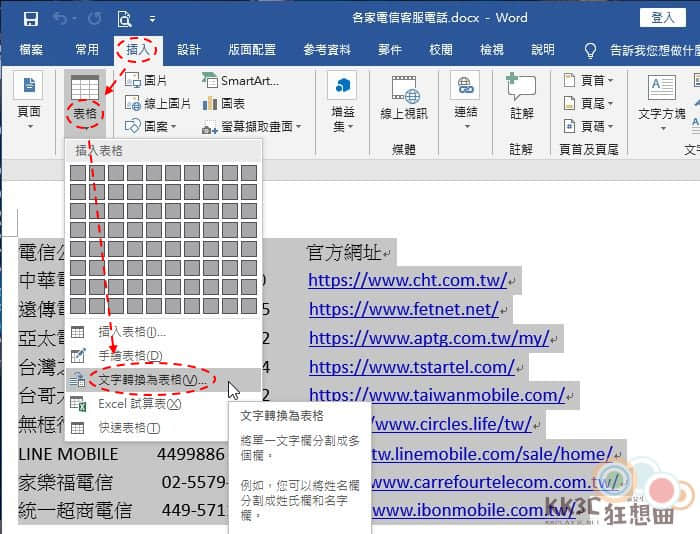Open the 螢幕擷取畫面 screenshot dropdown
The height and width of the screenshot is (534, 700).
(x=252, y=127)
